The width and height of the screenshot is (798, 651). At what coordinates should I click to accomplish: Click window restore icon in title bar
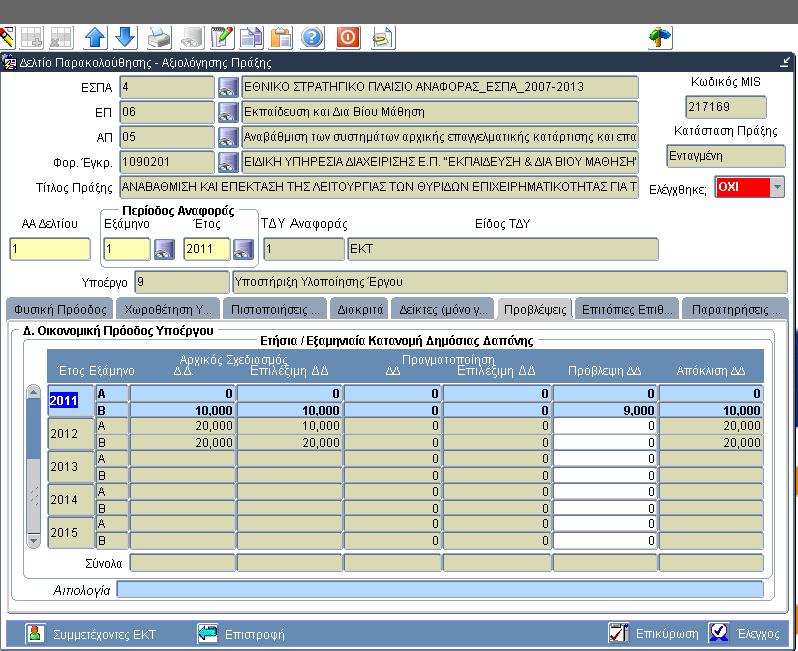[785, 63]
